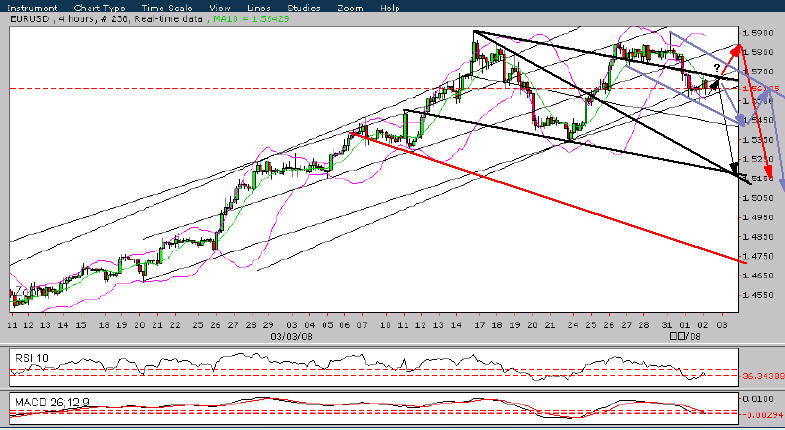Click the 'Real-time data' header text

(168, 19)
